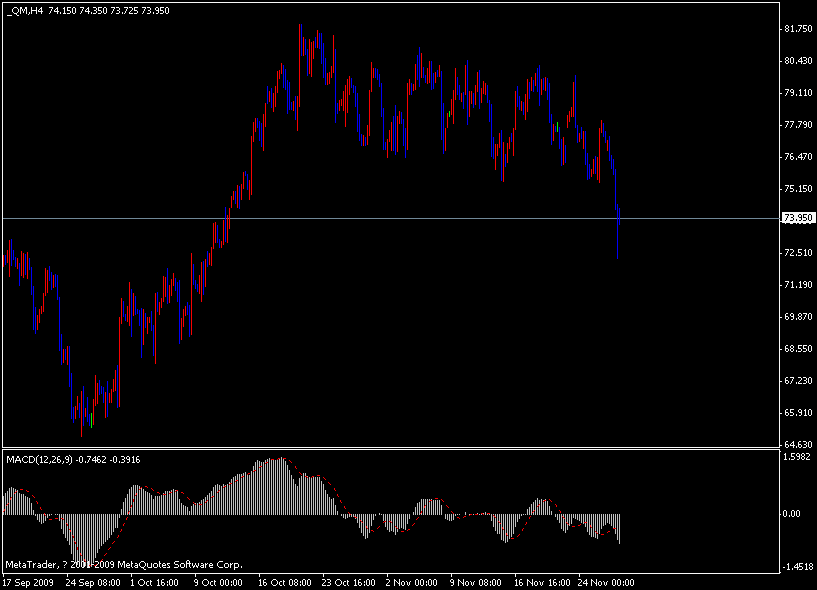
Task: Click the 64.630 price scale label
Action: (797, 445)
